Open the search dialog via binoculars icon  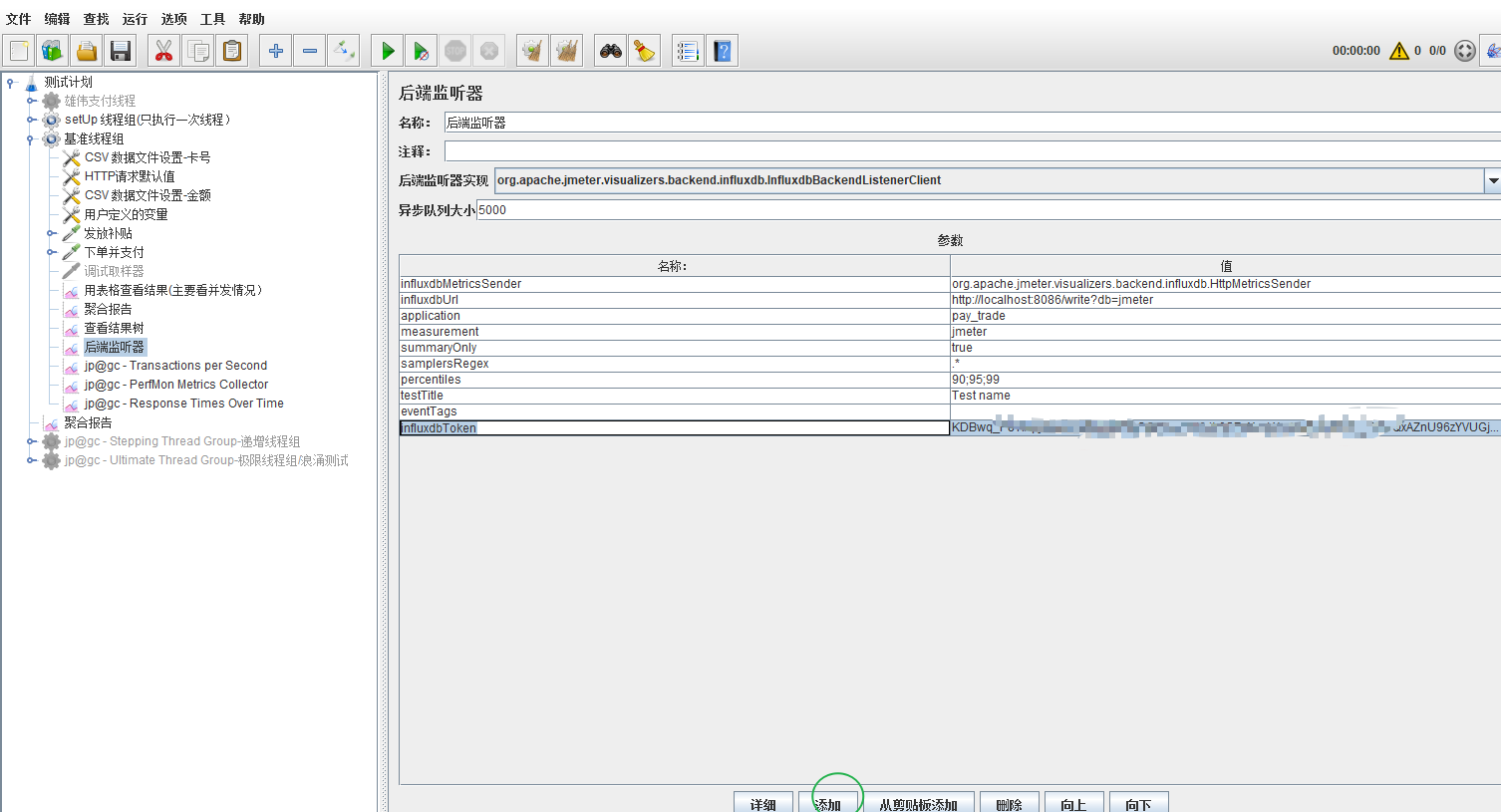pyautogui.click(x=610, y=50)
